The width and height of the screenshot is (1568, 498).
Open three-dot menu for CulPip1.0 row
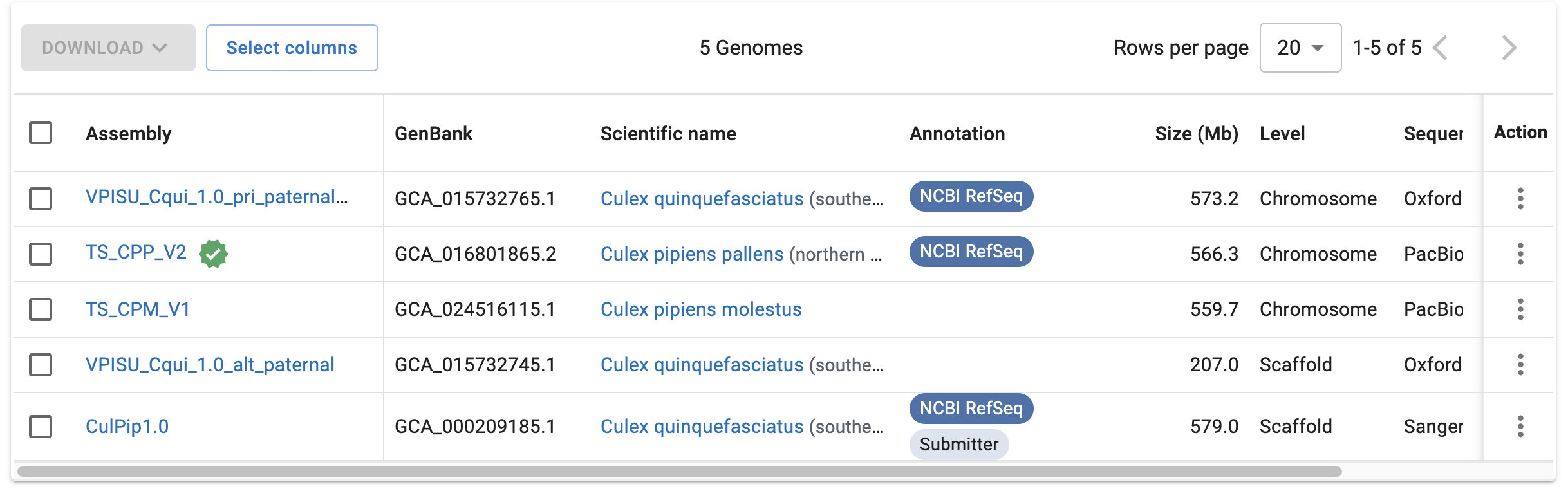tap(1520, 426)
